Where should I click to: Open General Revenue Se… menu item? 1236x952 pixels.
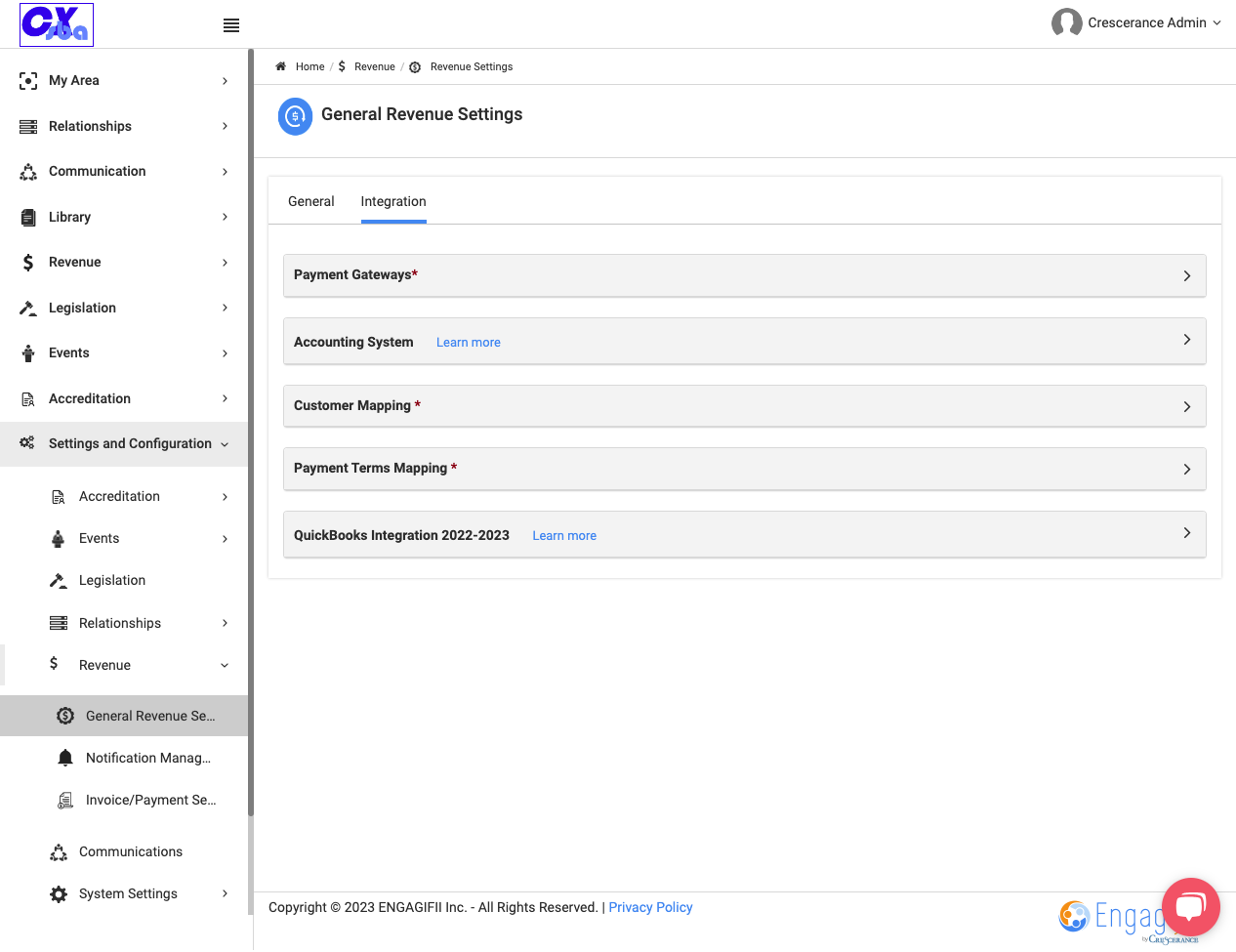[124, 716]
